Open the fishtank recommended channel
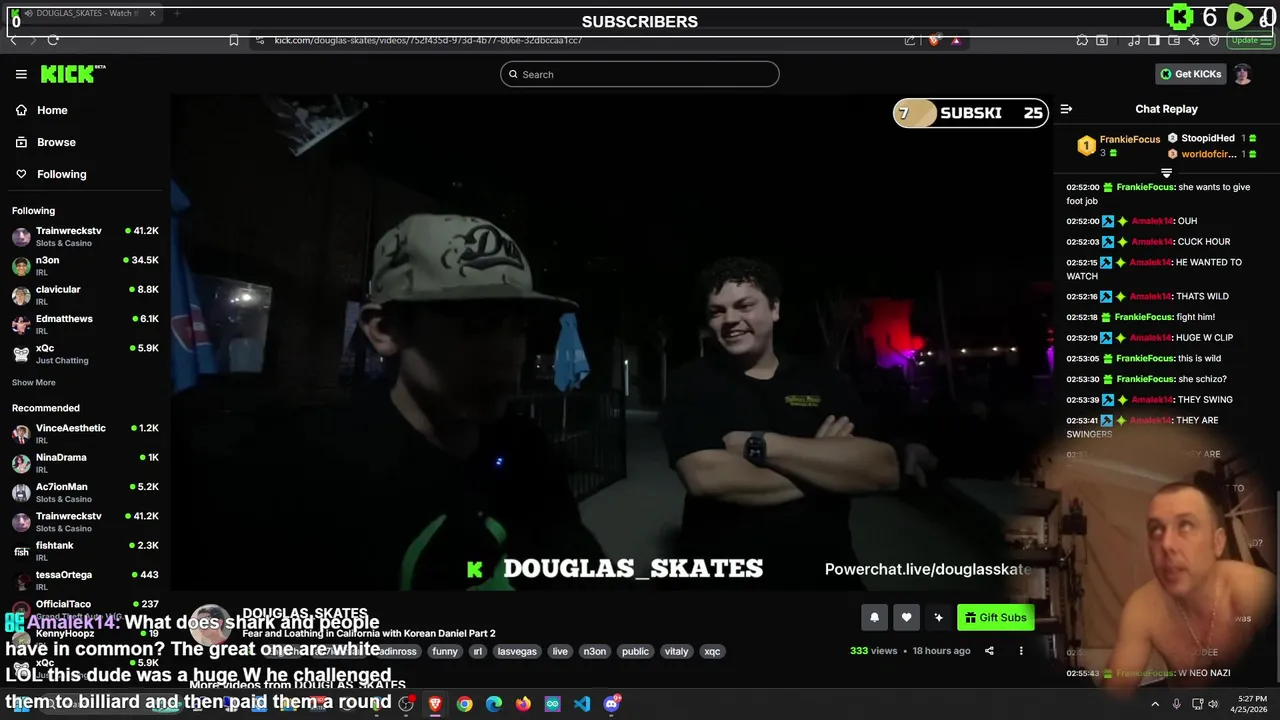This screenshot has width=1280, height=720. click(x=84, y=551)
